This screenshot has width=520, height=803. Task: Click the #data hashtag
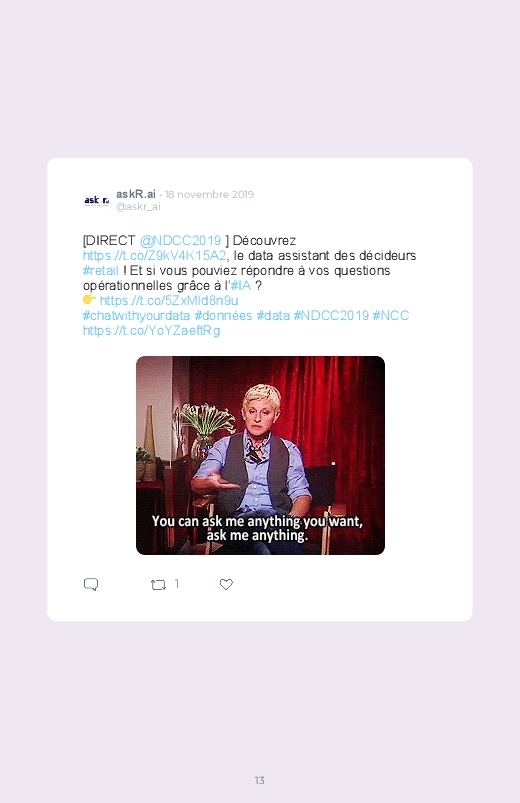pos(273,315)
